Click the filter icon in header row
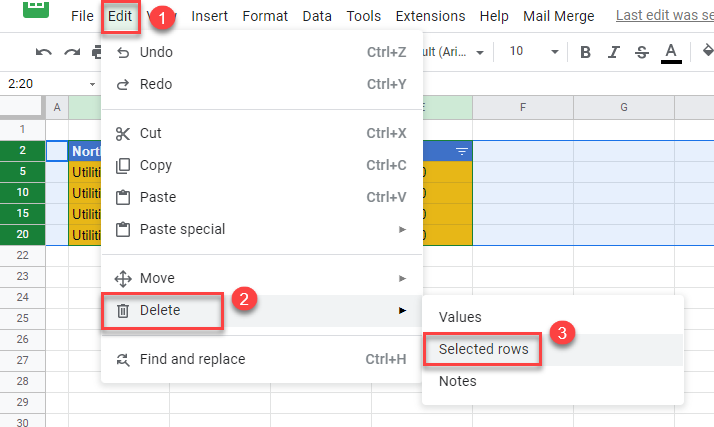The width and height of the screenshot is (714, 427). click(x=461, y=151)
